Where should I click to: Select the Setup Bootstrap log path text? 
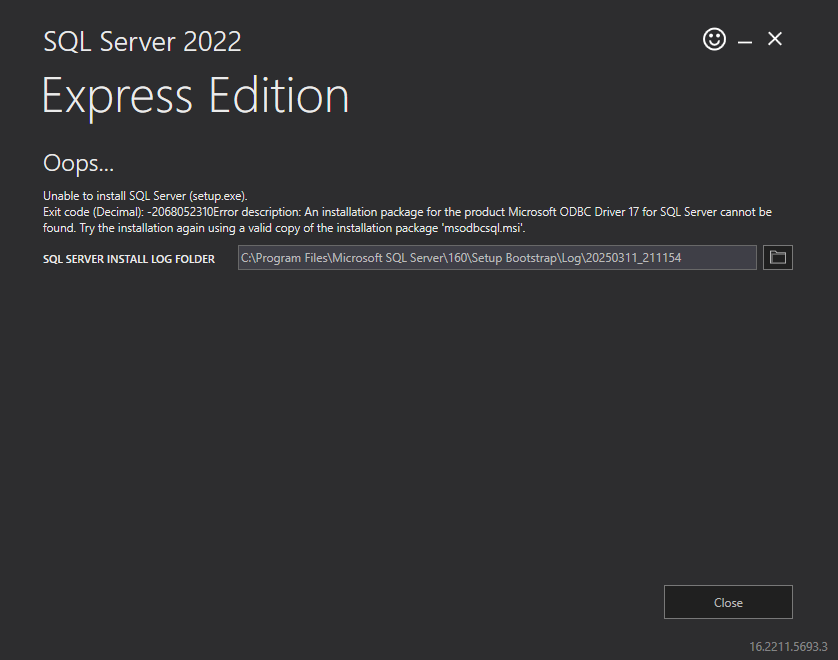coord(497,257)
